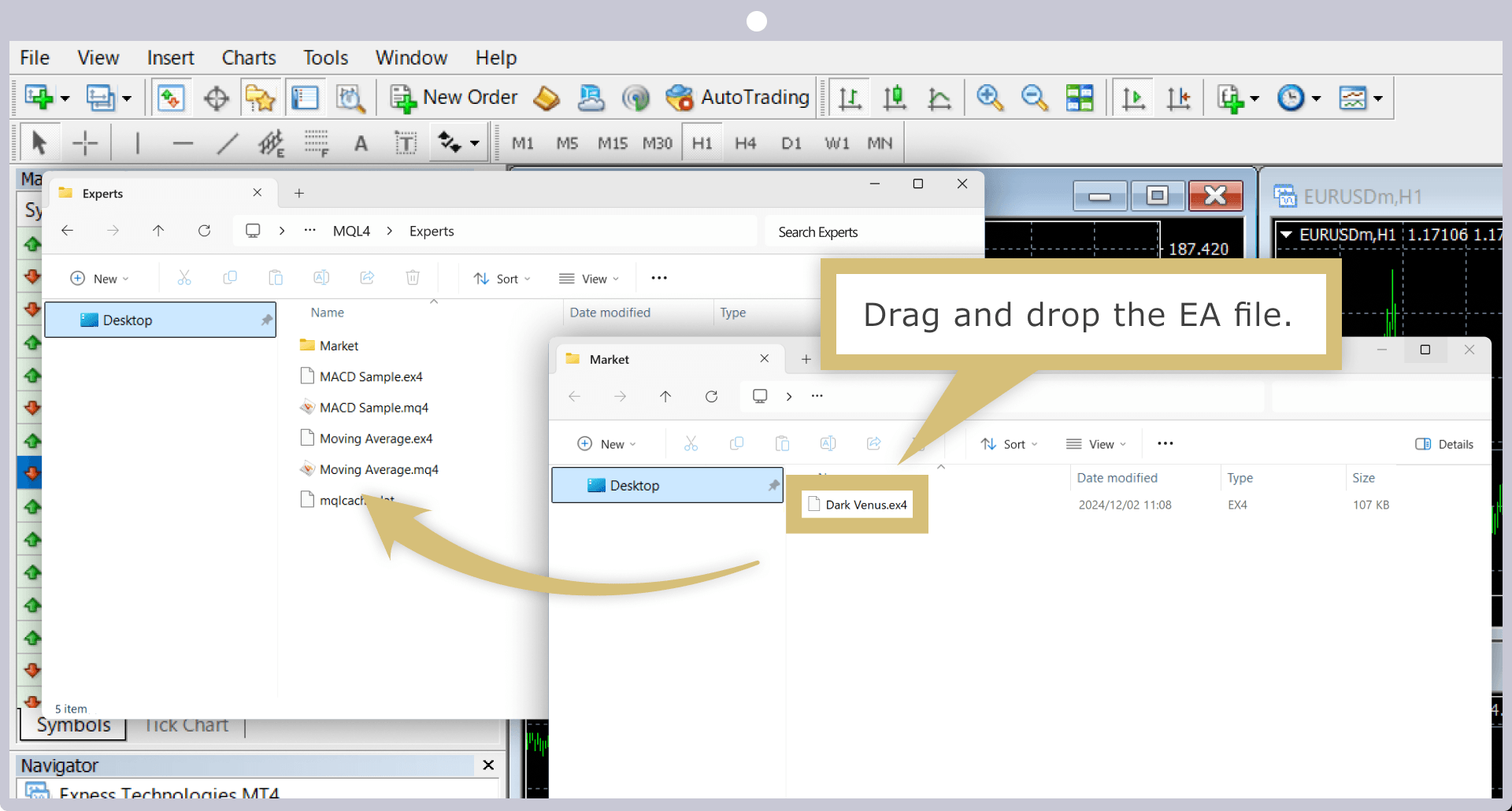
Task: Open the Insert menu
Action: coord(170,57)
